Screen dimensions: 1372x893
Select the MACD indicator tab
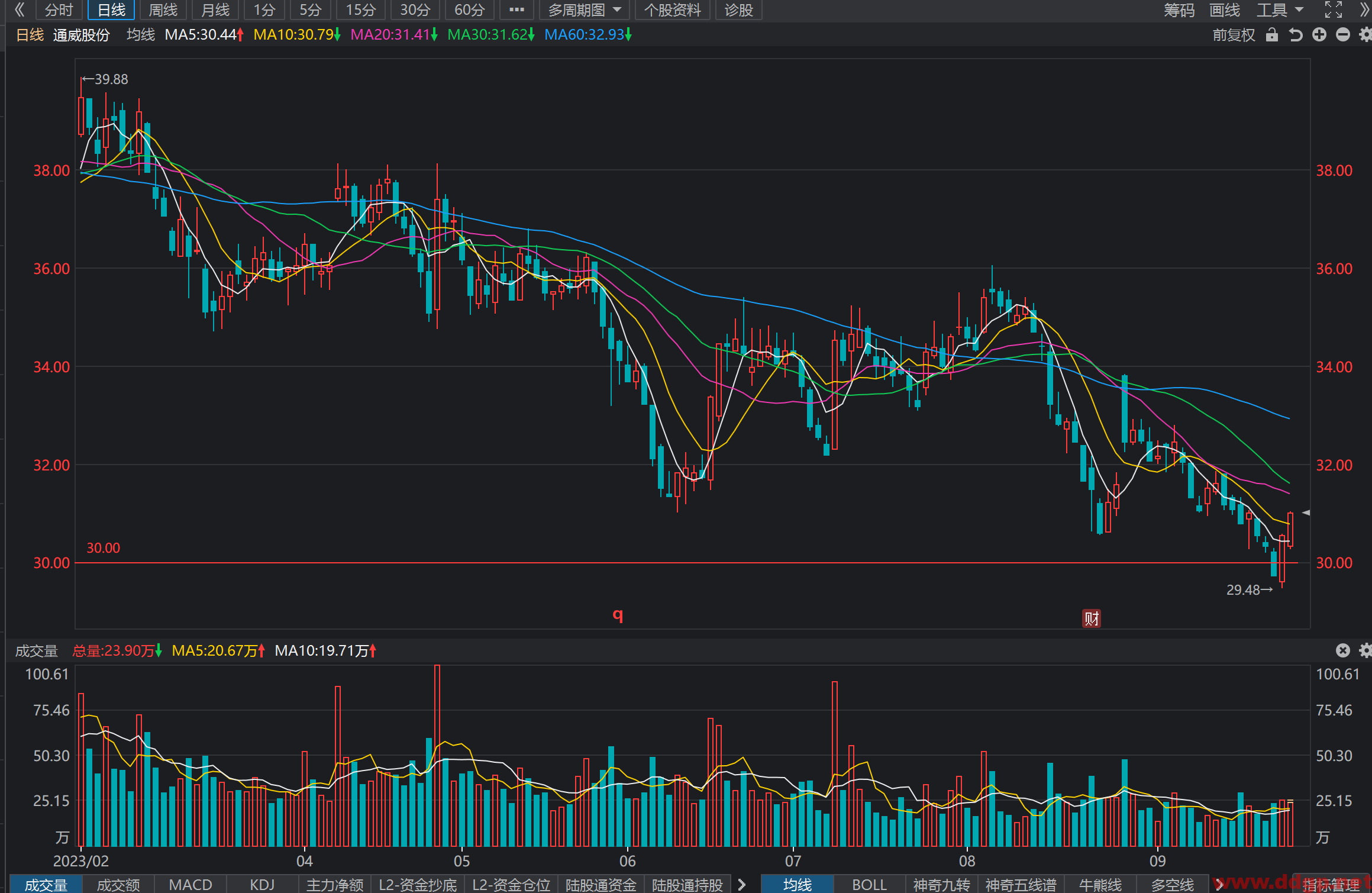(x=190, y=884)
